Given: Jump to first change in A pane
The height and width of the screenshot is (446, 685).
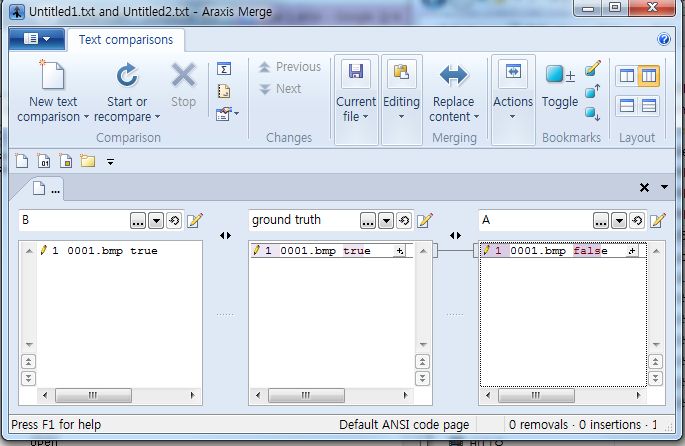Looking at the screenshot, I should pos(655,362).
